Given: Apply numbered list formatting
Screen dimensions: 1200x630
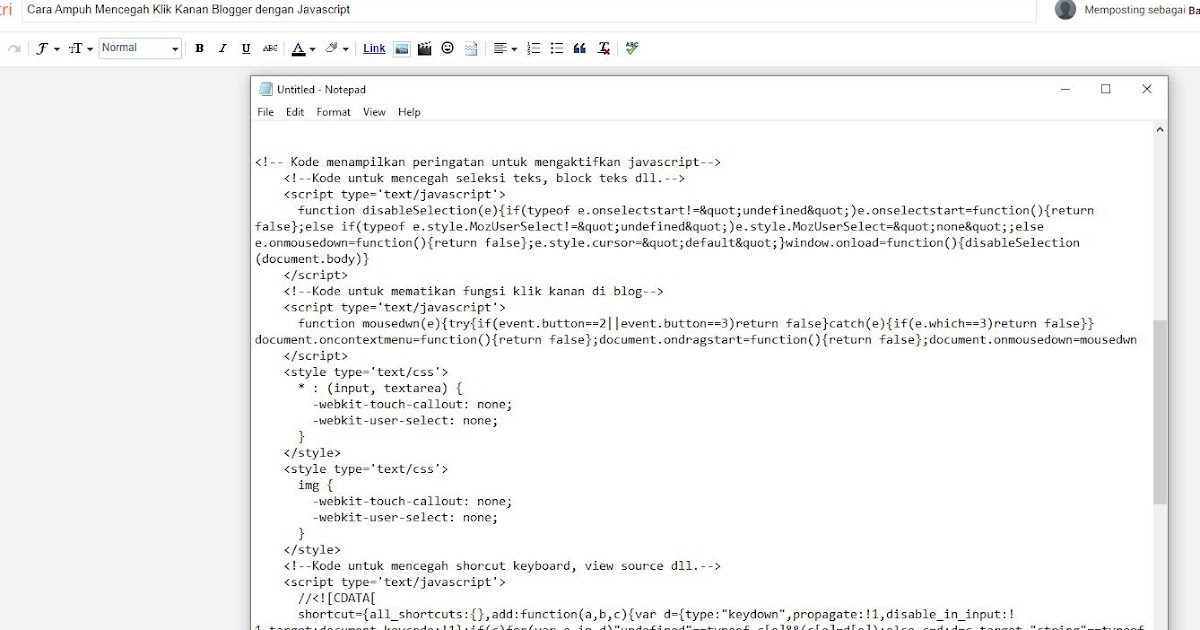Looking at the screenshot, I should point(534,48).
